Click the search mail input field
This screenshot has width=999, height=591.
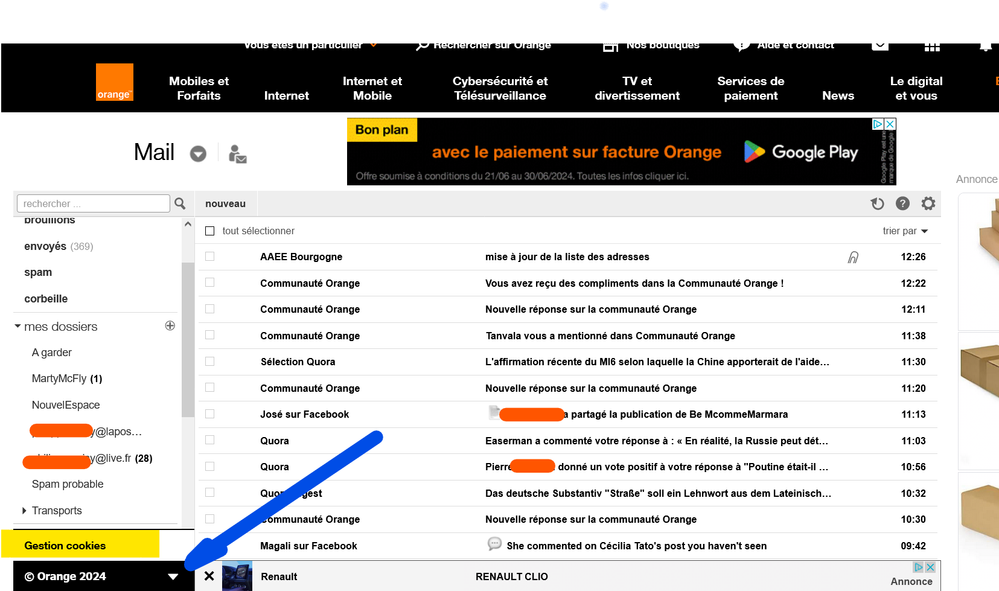pos(94,204)
